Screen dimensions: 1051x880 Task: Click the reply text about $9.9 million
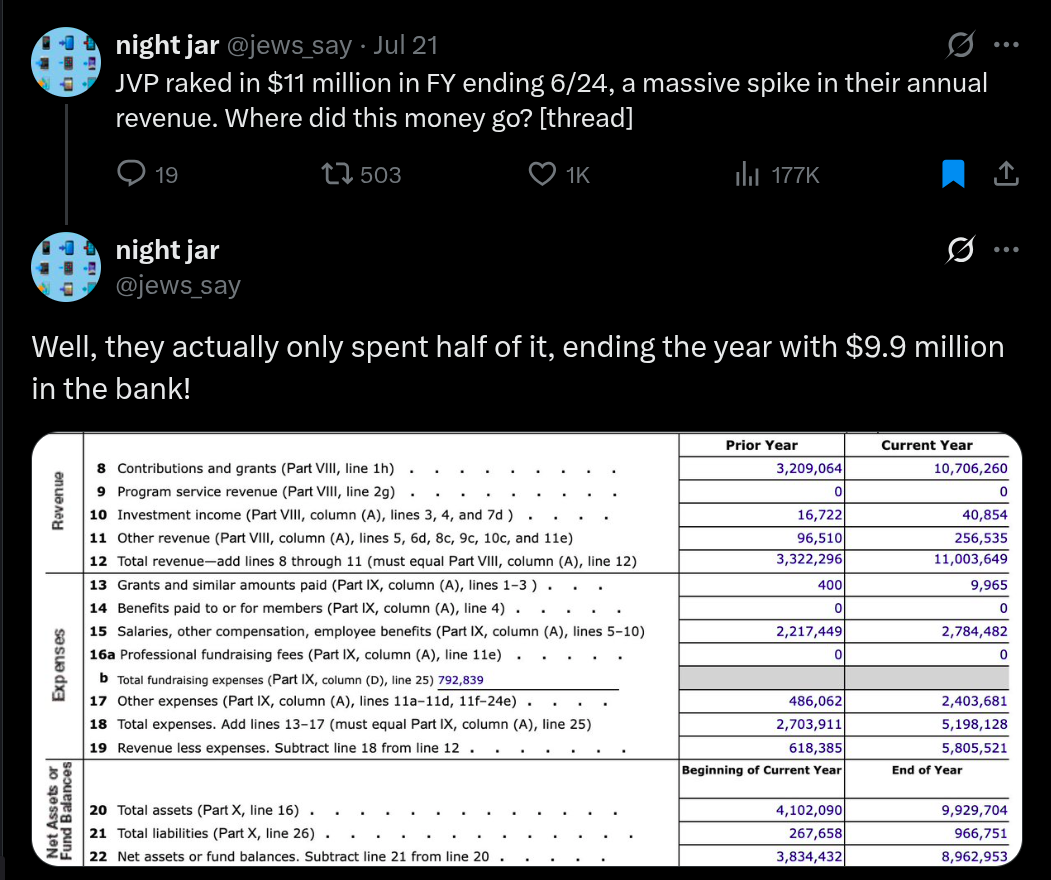point(517,366)
